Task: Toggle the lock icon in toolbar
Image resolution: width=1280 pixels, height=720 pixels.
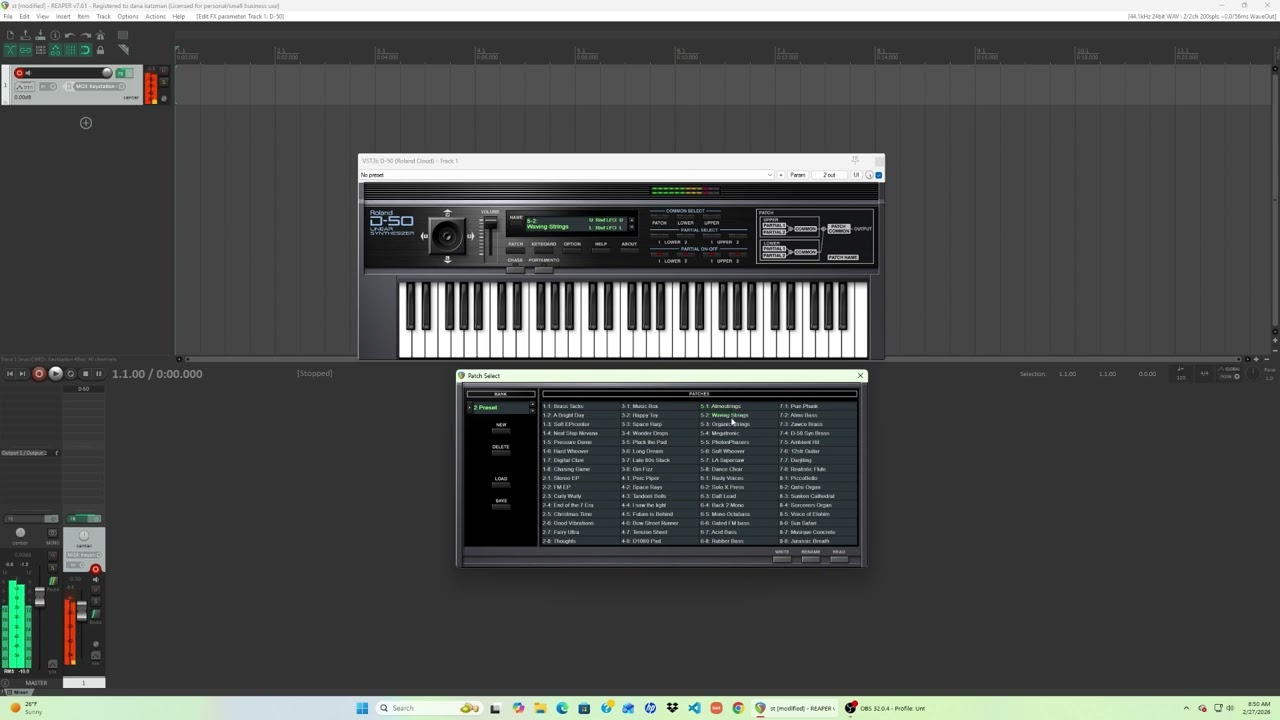Action: click(100, 50)
